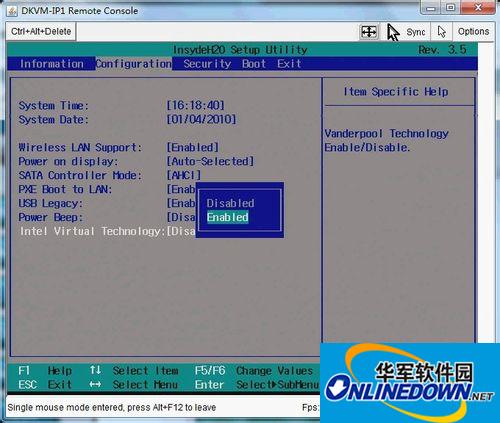
Task: Click Intel Virtual Technology setting row
Action: 107,231
